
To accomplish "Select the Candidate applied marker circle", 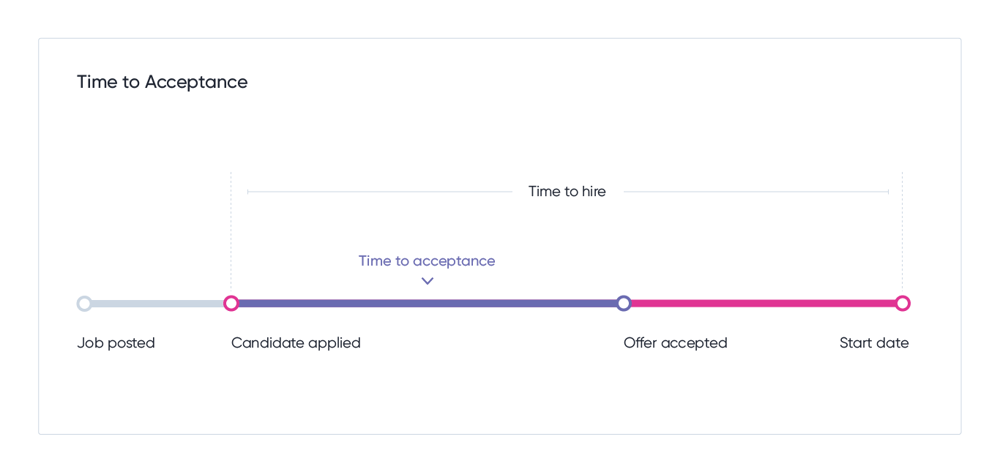I will click(x=231, y=304).
